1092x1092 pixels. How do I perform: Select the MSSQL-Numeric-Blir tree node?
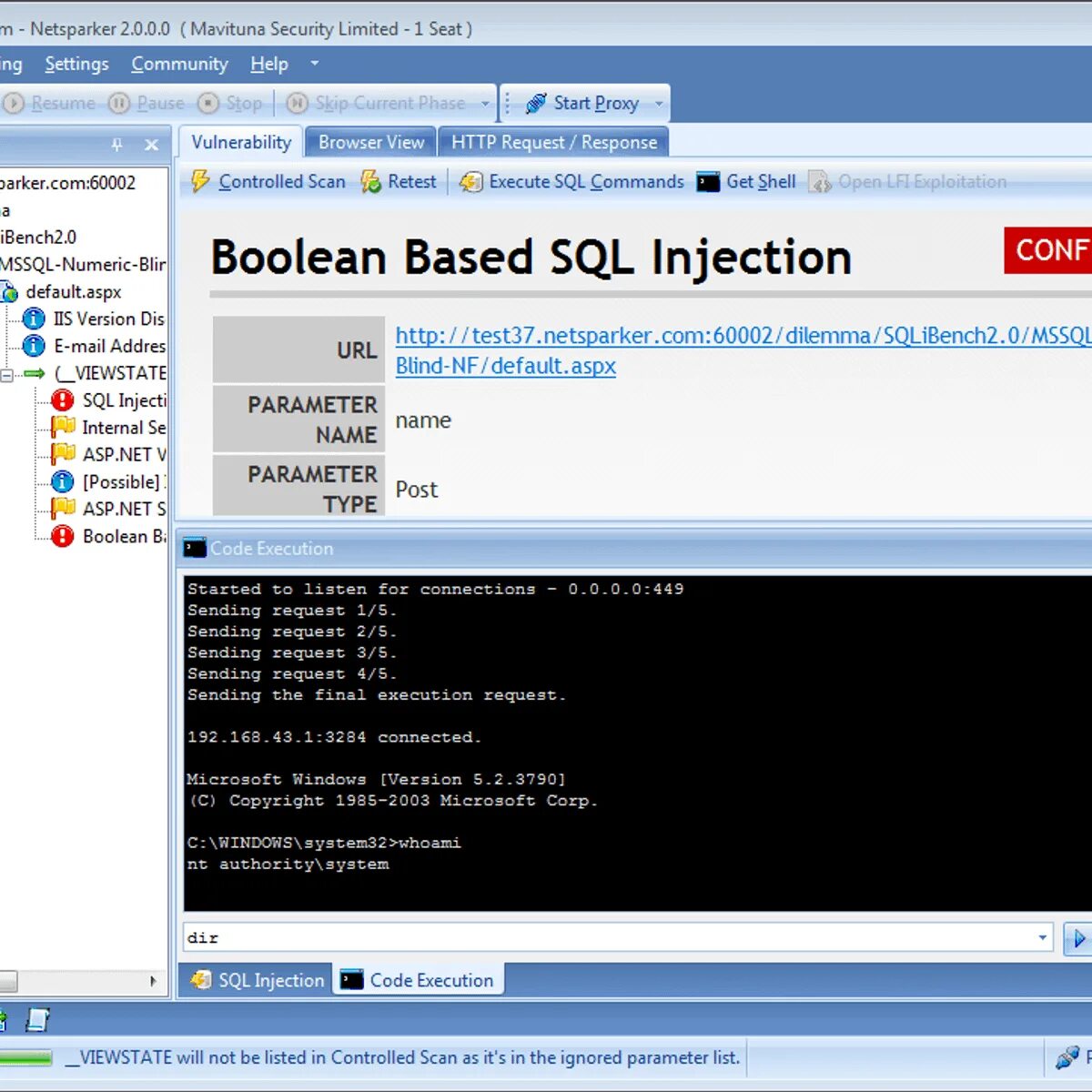(83, 264)
